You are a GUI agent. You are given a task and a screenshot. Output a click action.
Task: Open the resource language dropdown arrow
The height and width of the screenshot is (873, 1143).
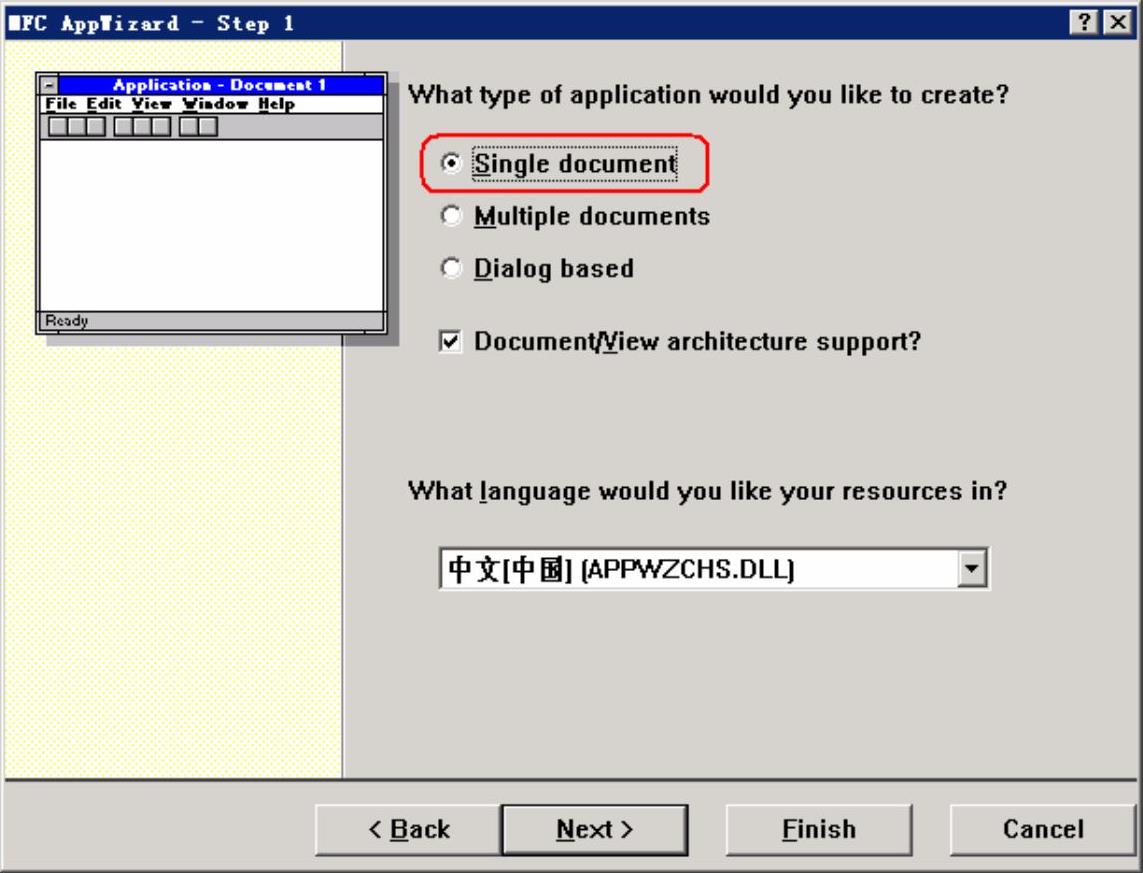(972, 568)
